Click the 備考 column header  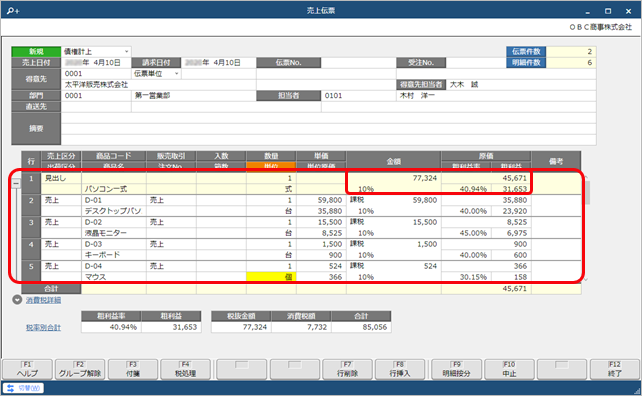tap(556, 161)
